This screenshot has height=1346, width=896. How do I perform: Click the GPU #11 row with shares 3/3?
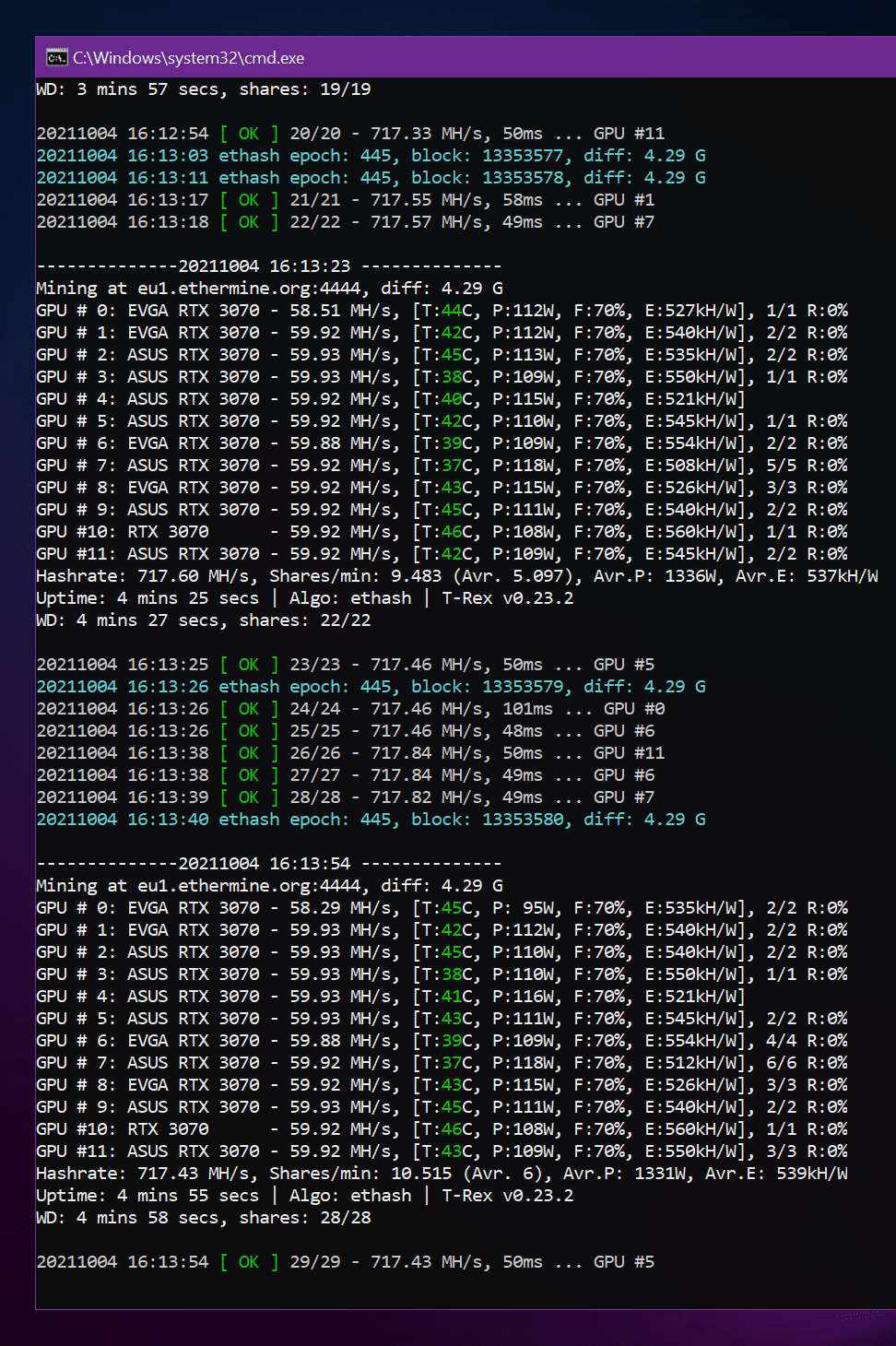[442, 1151]
